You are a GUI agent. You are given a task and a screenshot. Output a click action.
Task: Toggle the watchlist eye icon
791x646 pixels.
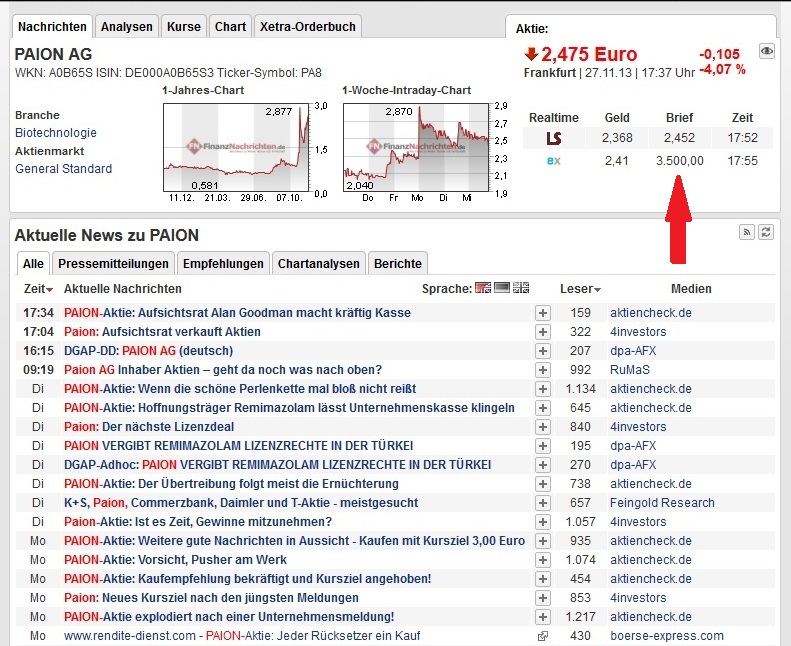point(766,50)
